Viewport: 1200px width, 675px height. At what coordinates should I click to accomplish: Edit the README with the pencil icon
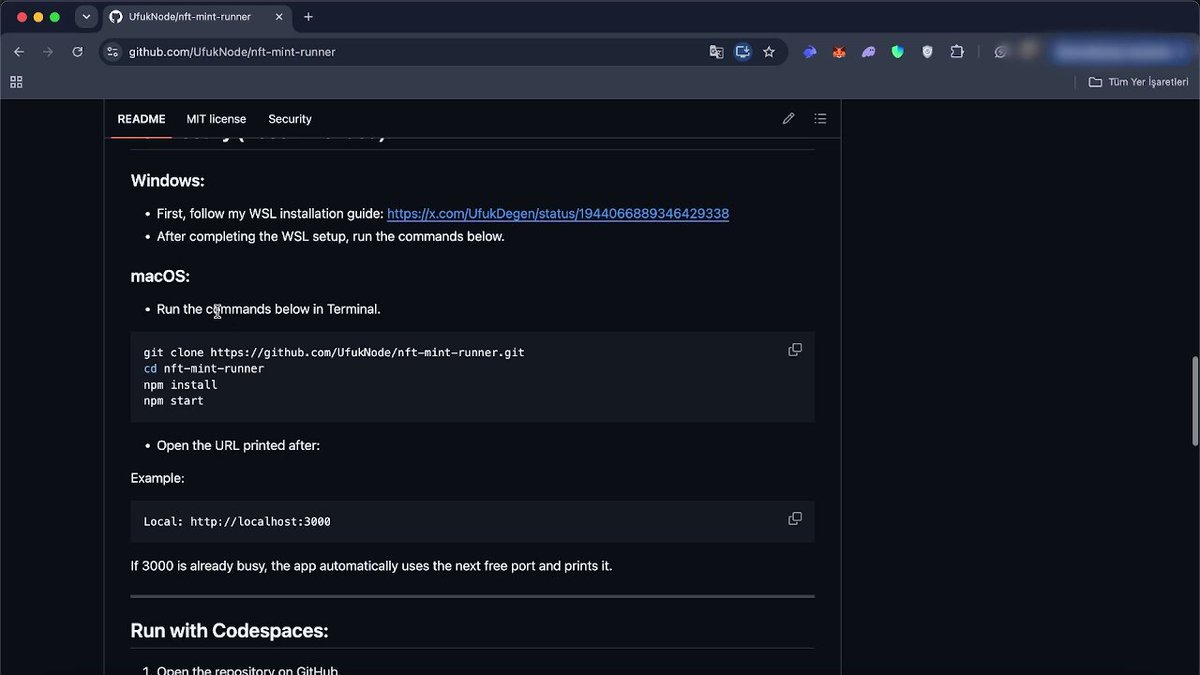[788, 119]
